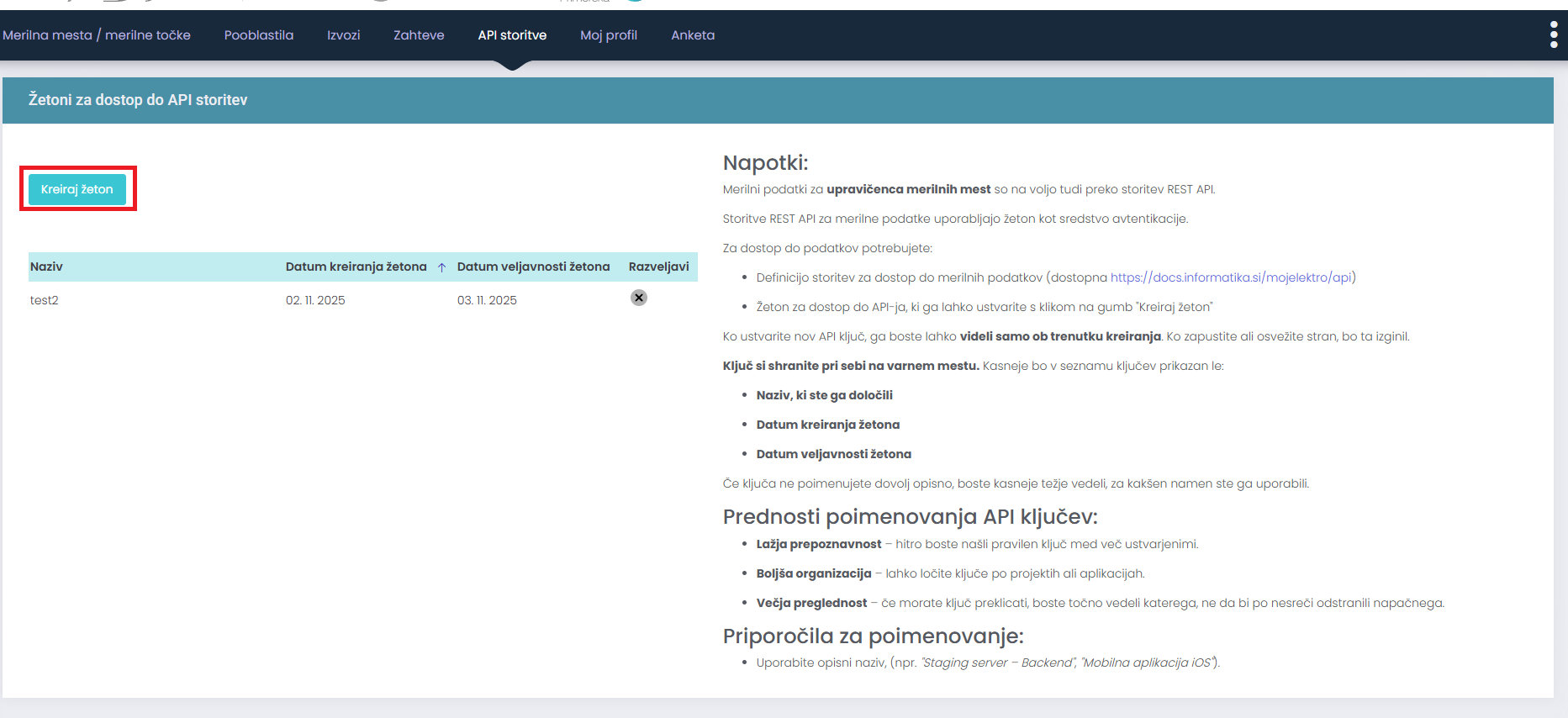Go to Merilna mesta / merilne točke
This screenshot has width=1568, height=718.
point(97,35)
